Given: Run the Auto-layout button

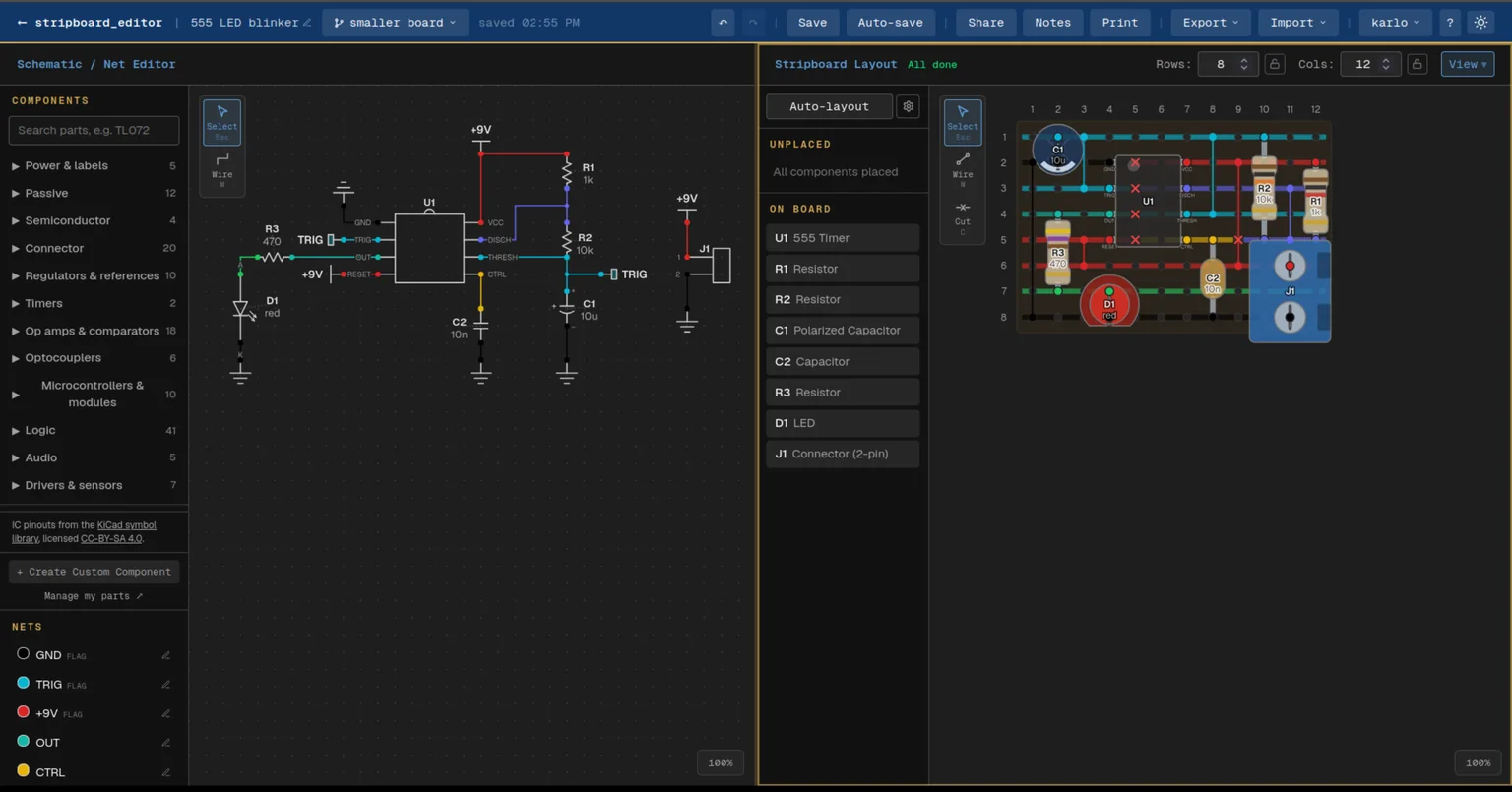Looking at the screenshot, I should point(829,106).
